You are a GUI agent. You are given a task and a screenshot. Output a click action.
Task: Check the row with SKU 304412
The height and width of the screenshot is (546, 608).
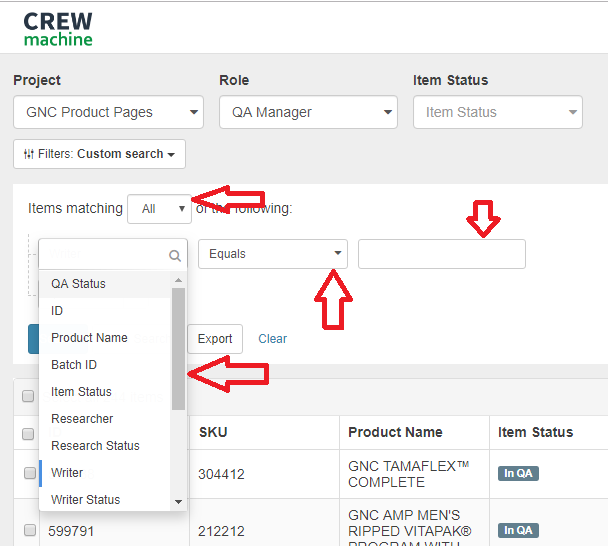pyautogui.click(x=30, y=473)
